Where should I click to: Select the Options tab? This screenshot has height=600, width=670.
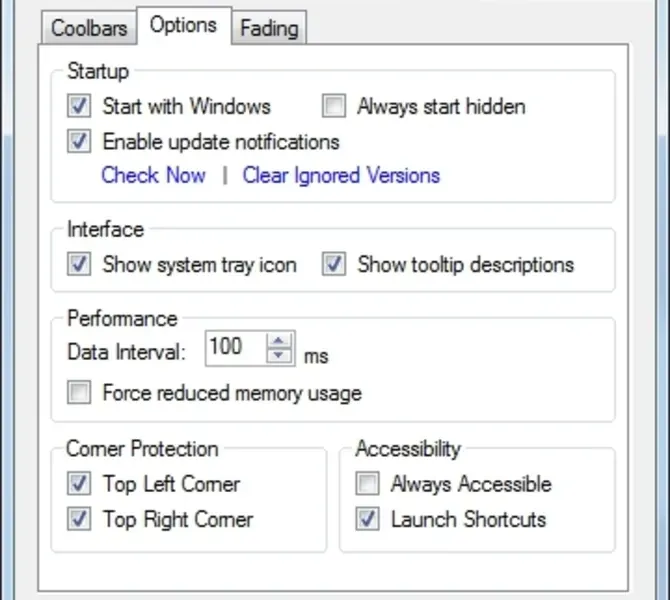click(x=183, y=25)
